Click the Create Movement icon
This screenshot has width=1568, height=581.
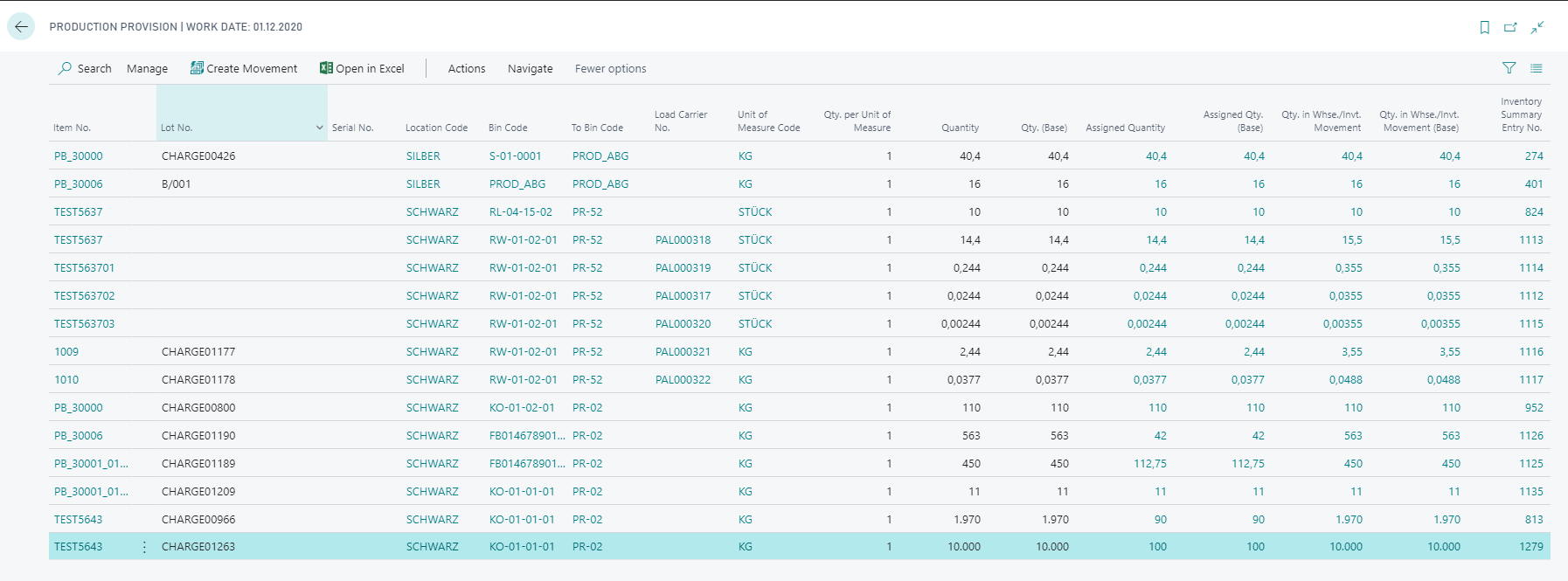pos(197,68)
